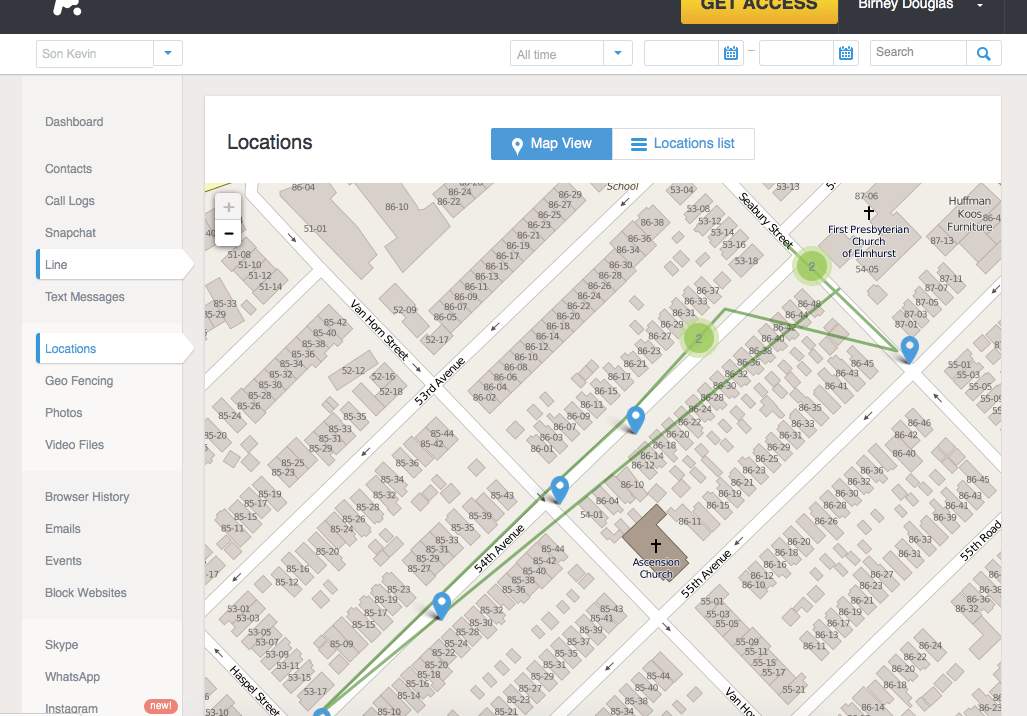This screenshot has width=1027, height=716.
Task: Open the All time period dropdown
Action: coord(618,54)
